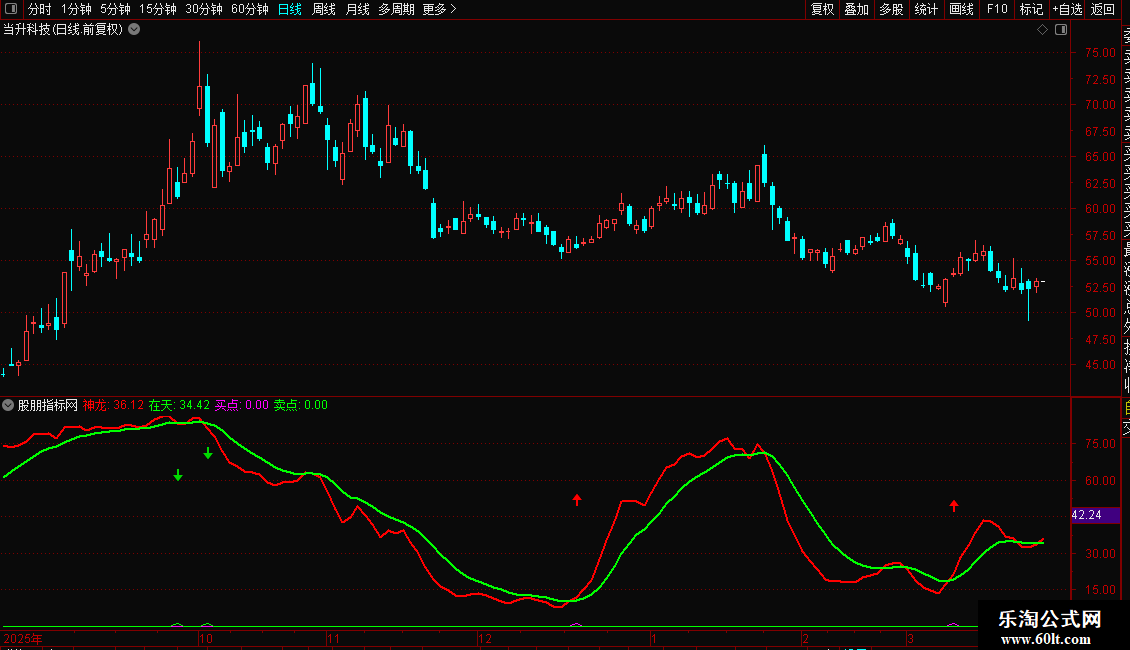1130x650 pixels.
Task: Click the diamond icon above the price axis
Action: pos(1042,30)
